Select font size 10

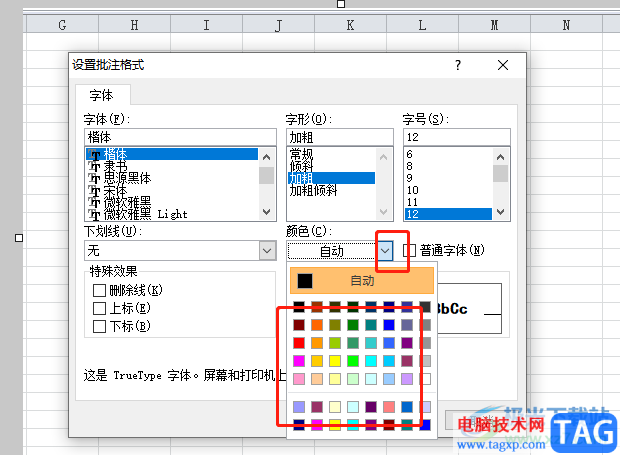448,190
